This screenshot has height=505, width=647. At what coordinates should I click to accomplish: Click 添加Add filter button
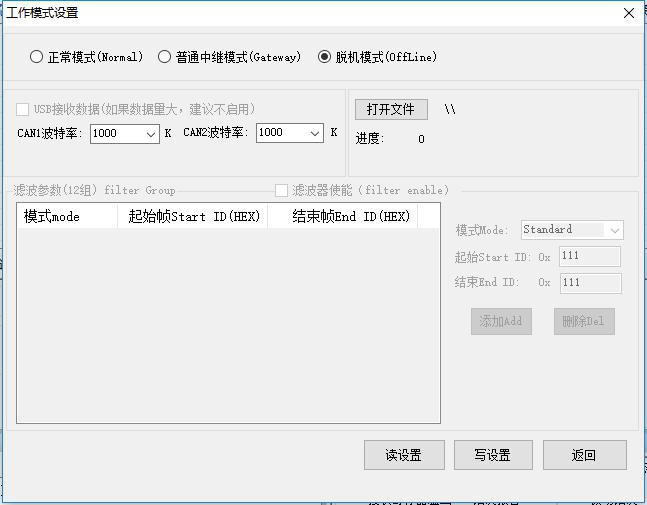[x=501, y=321]
